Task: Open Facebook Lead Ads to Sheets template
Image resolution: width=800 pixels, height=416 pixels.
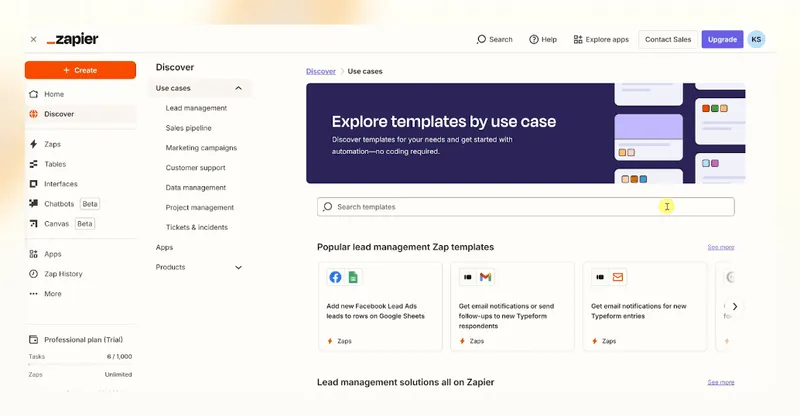Action: (380, 306)
